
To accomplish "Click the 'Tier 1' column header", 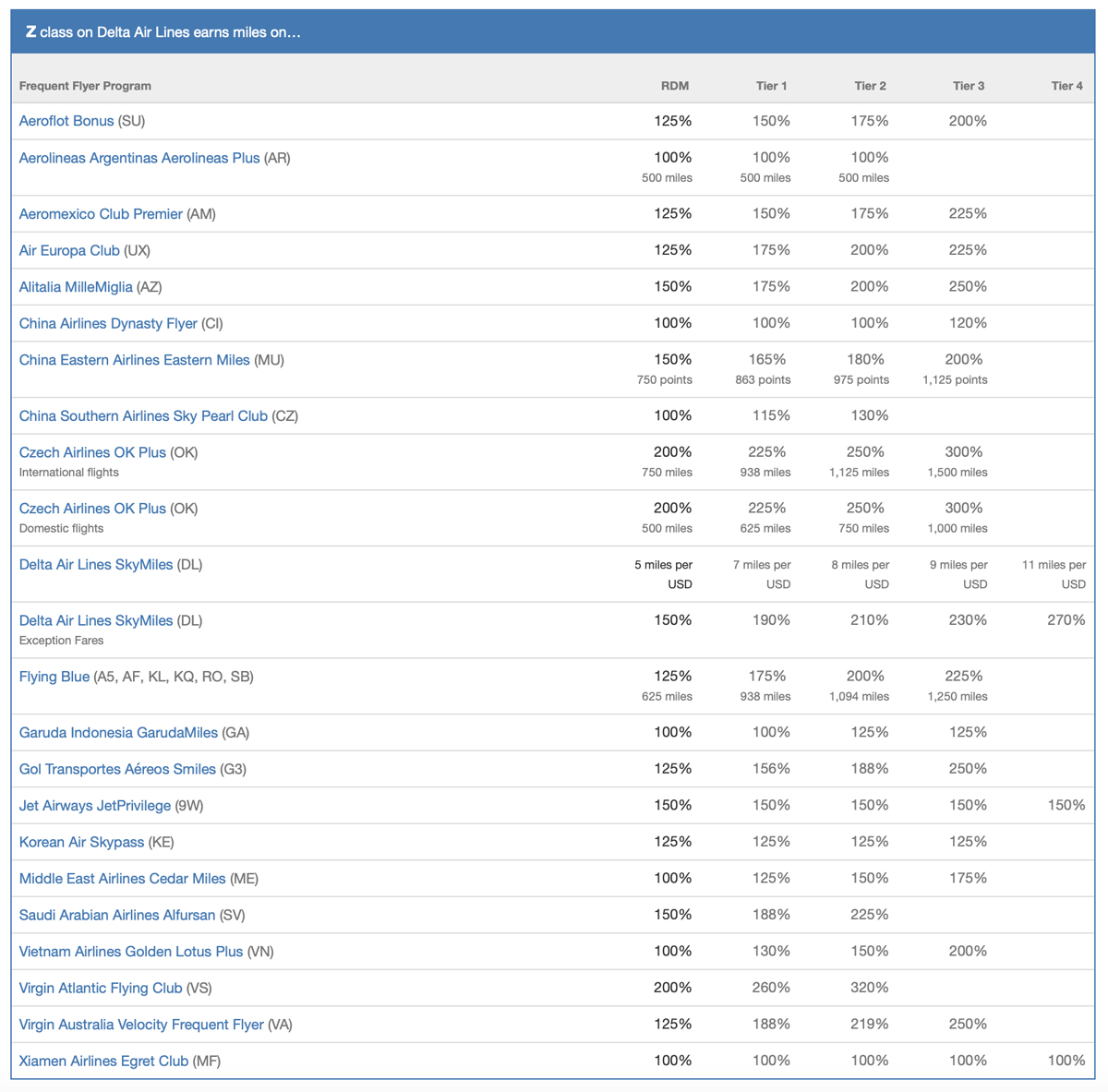I will tap(772, 86).
